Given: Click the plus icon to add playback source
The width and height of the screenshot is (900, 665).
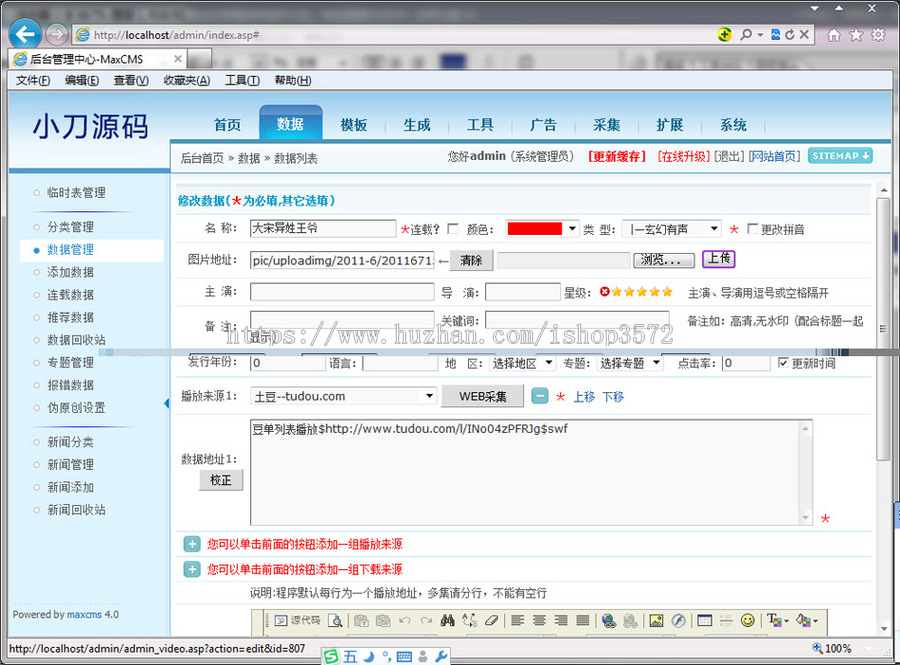Looking at the screenshot, I should tap(192, 544).
